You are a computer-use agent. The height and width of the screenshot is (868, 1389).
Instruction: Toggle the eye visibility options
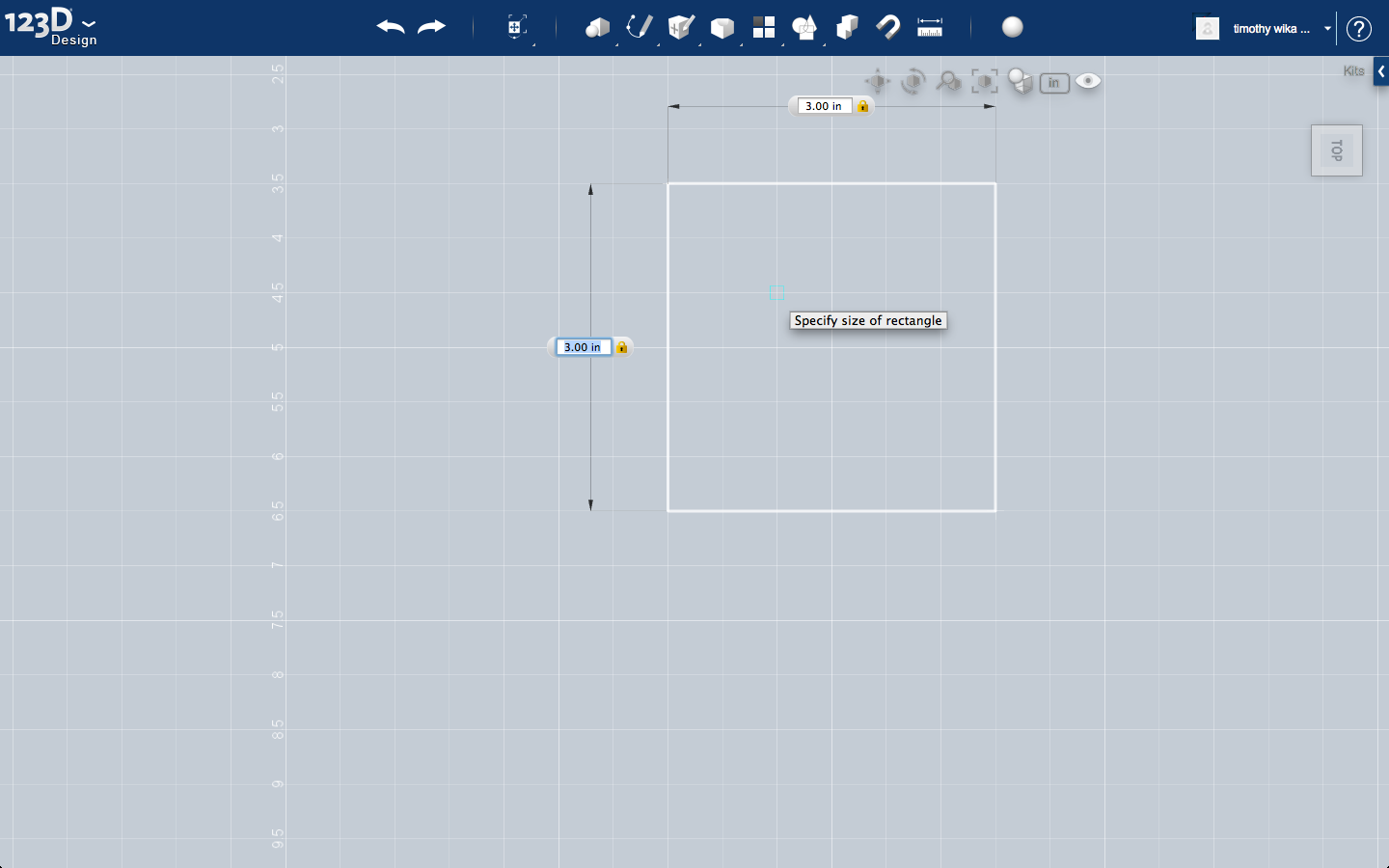1088,81
